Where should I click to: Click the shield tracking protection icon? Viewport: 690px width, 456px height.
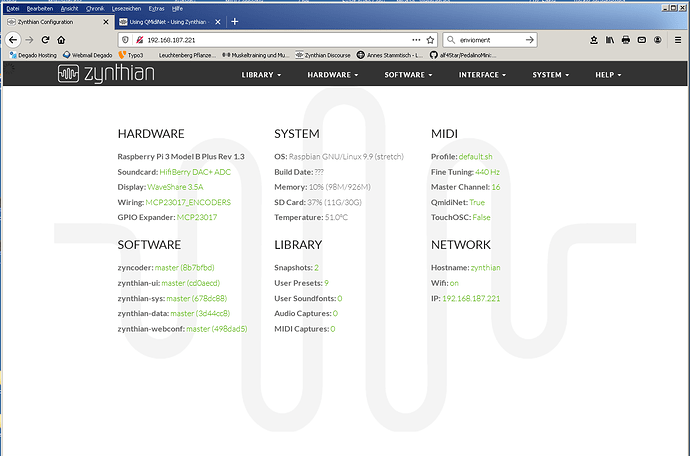point(125,40)
